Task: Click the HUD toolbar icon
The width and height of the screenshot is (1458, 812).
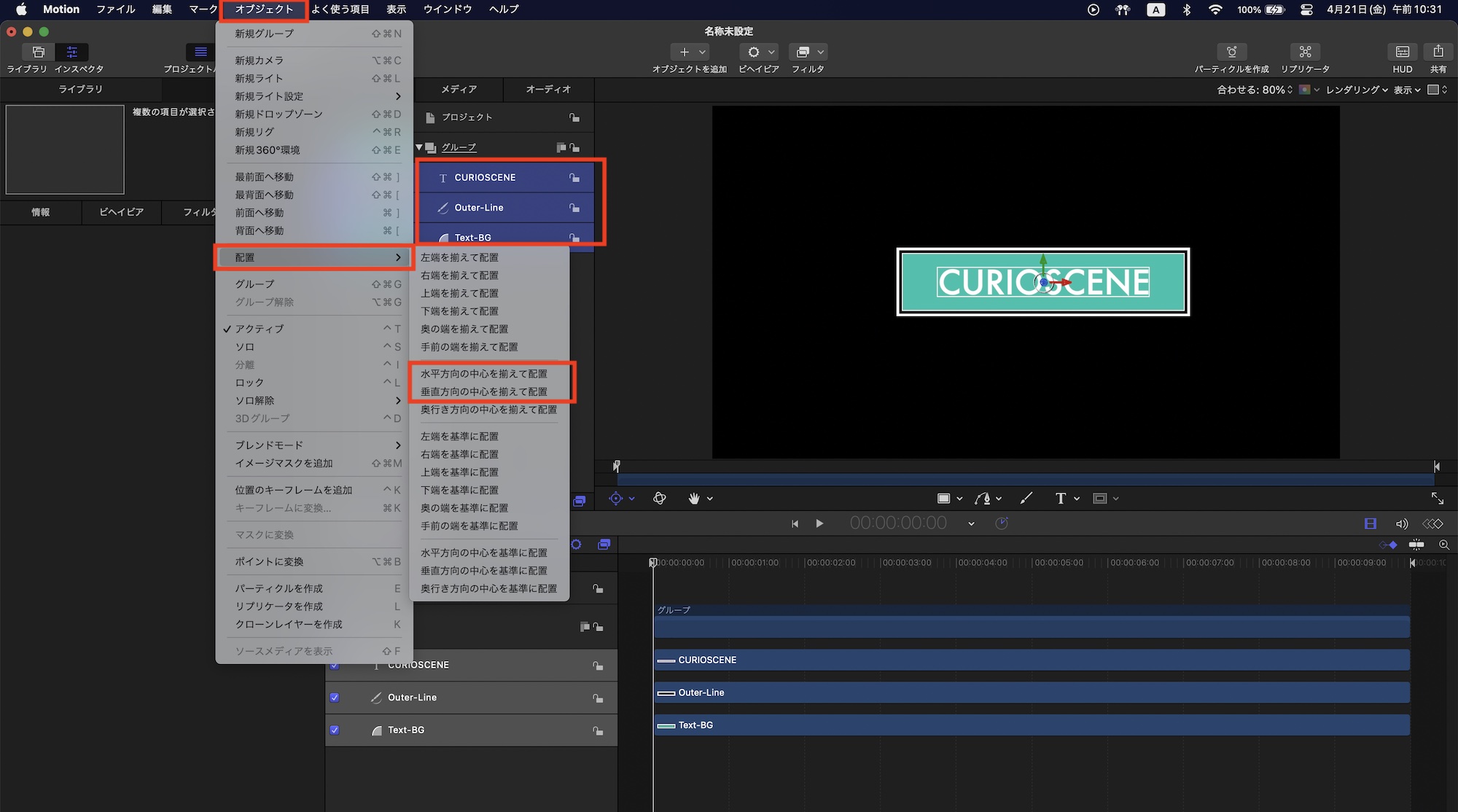Action: click(1402, 52)
